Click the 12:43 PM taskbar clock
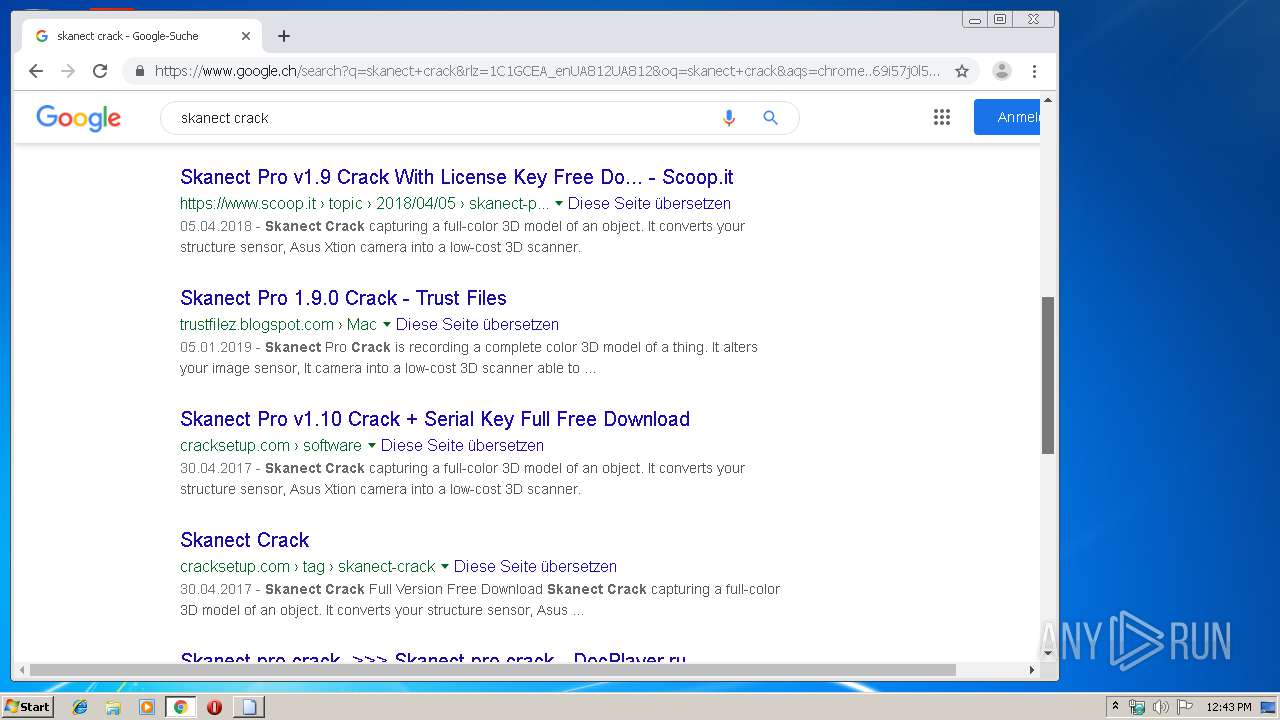The image size is (1280, 720). (x=1228, y=707)
